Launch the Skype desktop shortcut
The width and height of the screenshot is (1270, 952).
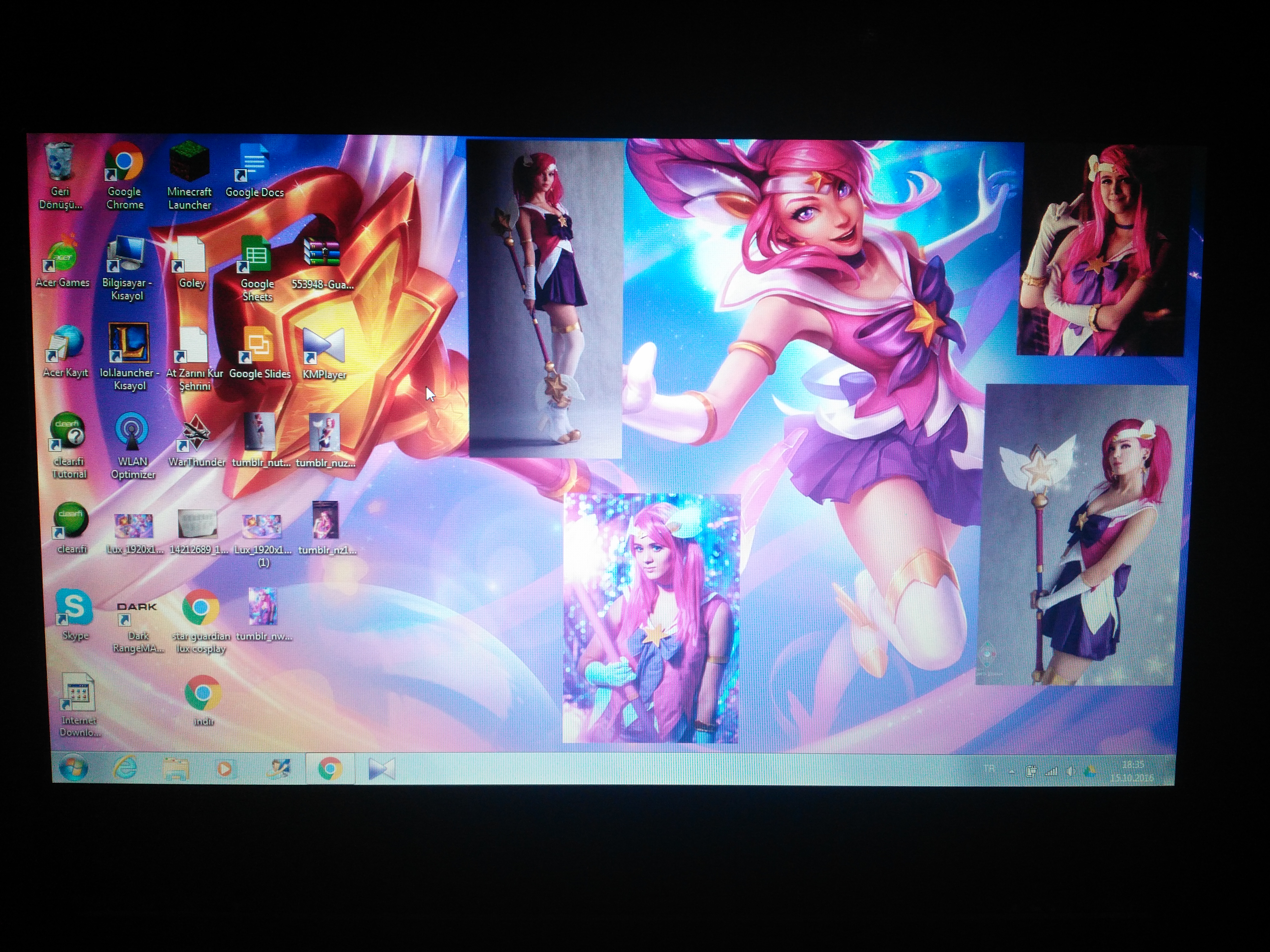tap(74, 614)
